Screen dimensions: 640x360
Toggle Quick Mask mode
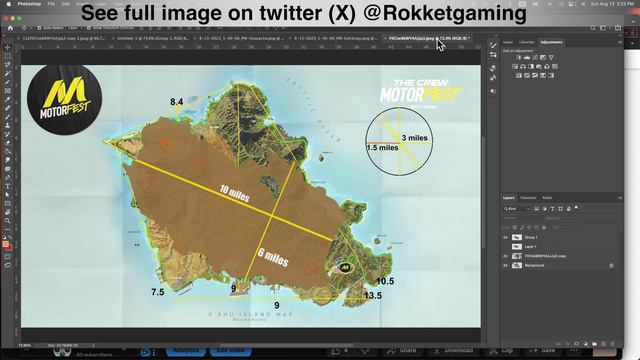coord(7,257)
